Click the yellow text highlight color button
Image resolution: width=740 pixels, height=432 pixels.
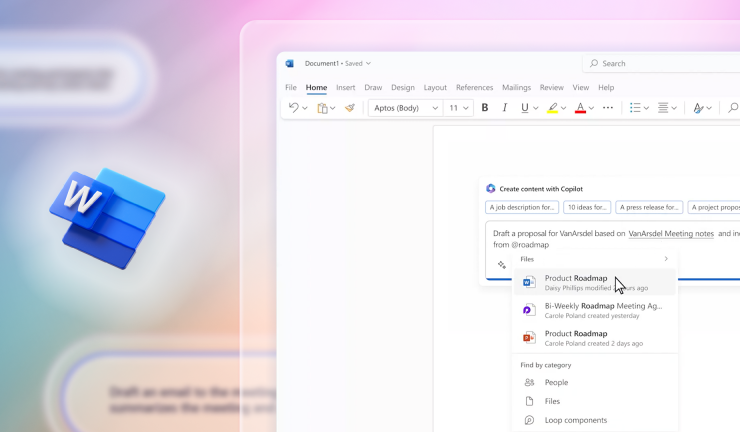pyautogui.click(x=552, y=108)
